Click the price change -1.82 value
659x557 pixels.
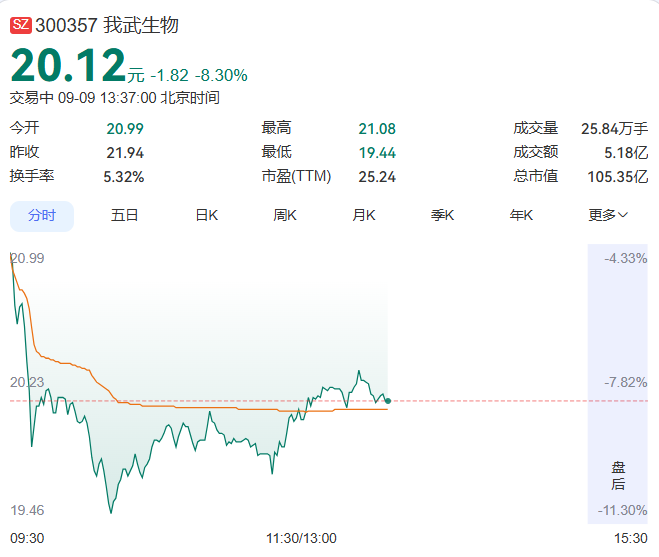point(169,76)
